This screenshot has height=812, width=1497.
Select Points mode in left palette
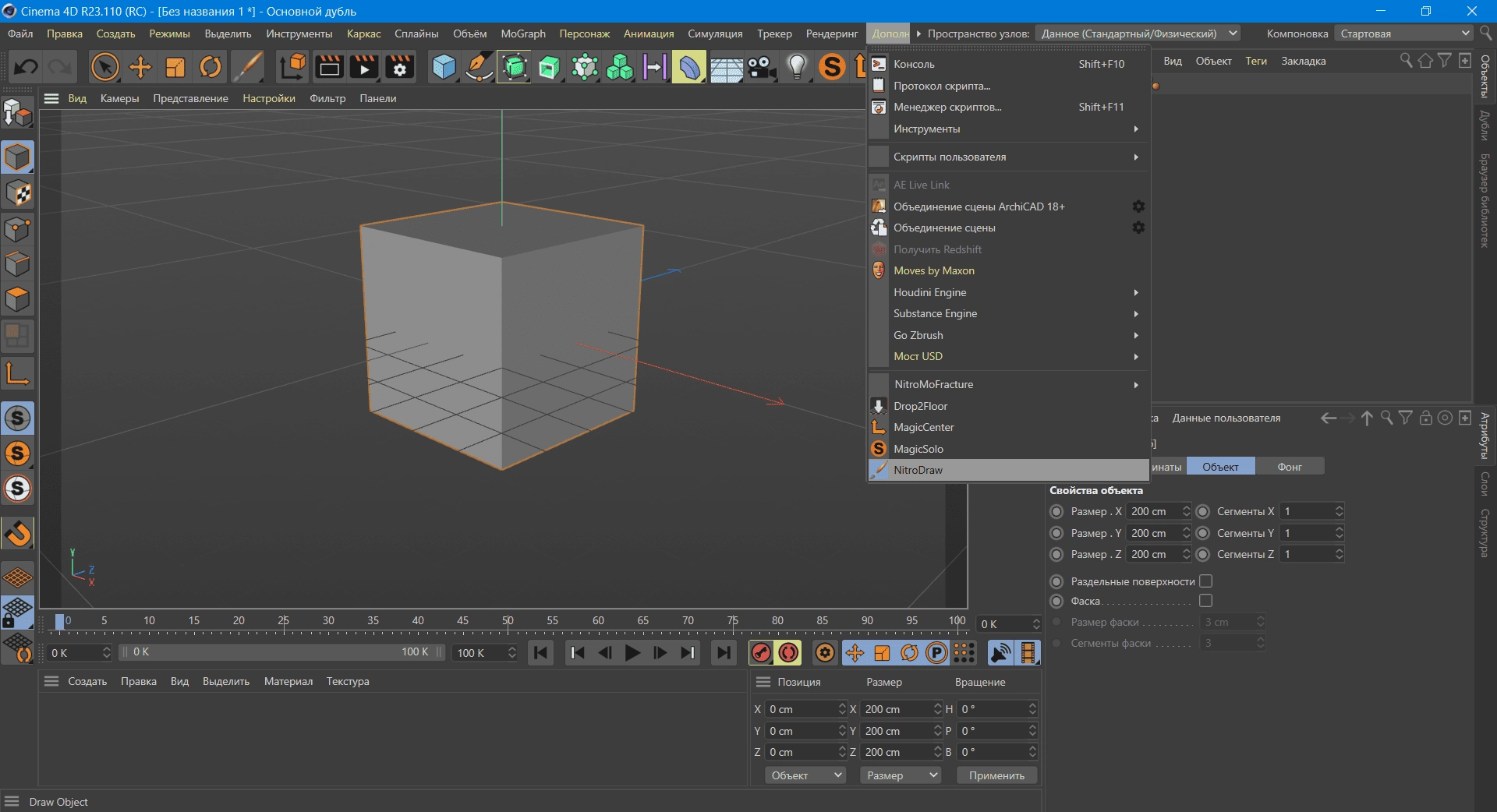coord(17,229)
